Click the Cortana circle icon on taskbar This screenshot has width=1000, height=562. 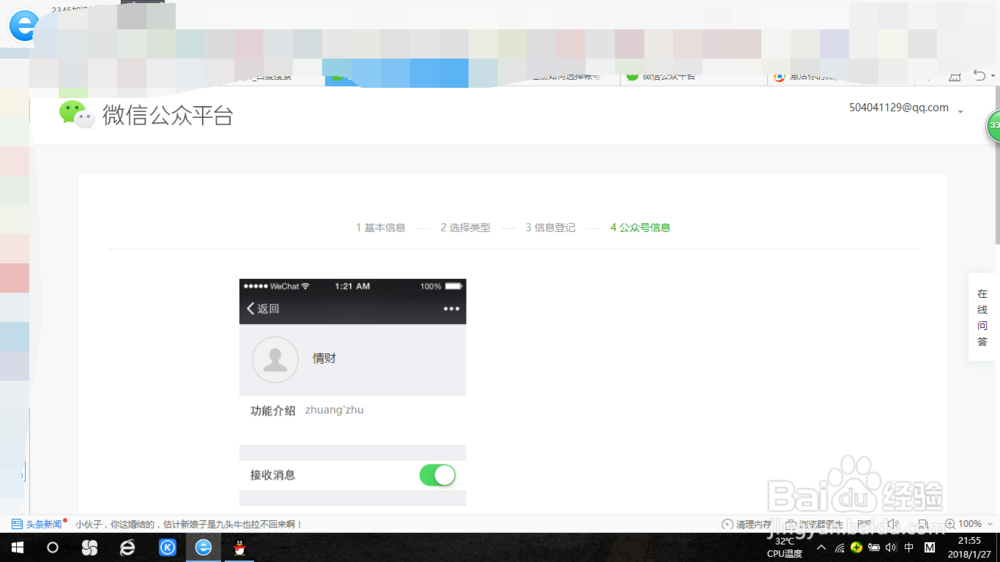53,547
